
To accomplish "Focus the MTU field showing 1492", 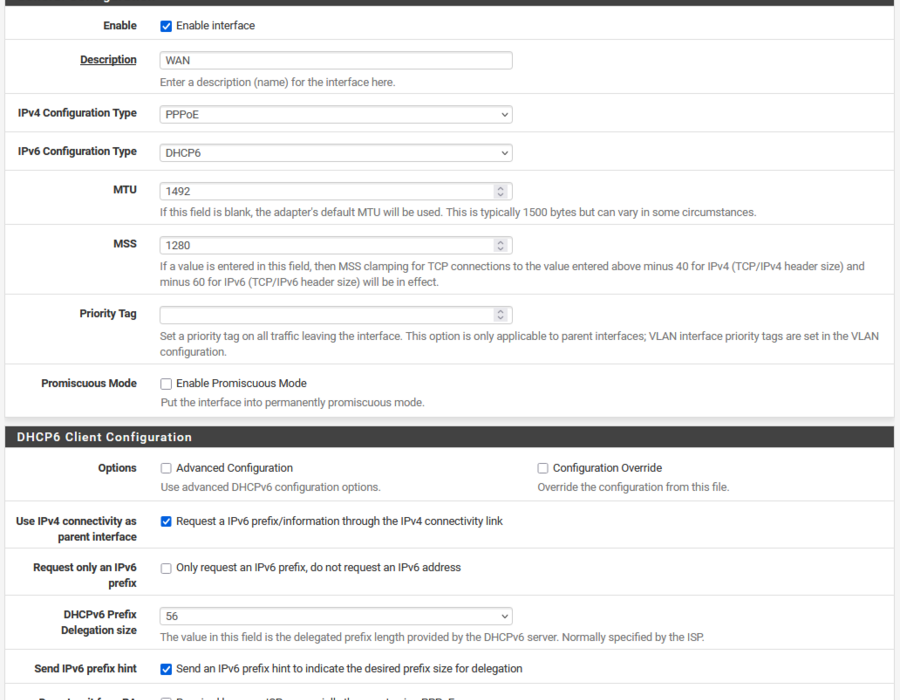I will 336,192.
